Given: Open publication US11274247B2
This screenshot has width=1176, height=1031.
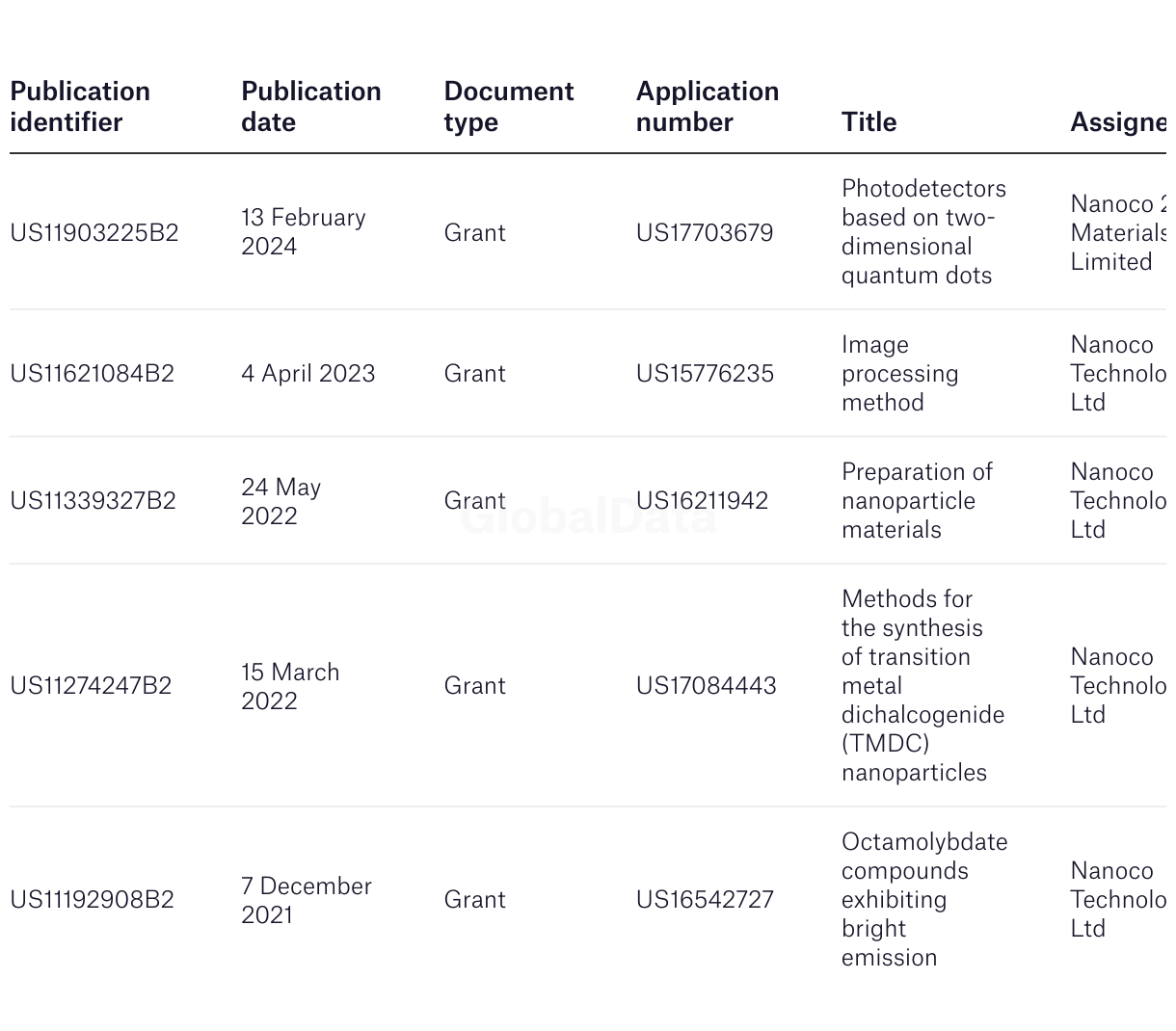Looking at the screenshot, I should click(x=91, y=686).
